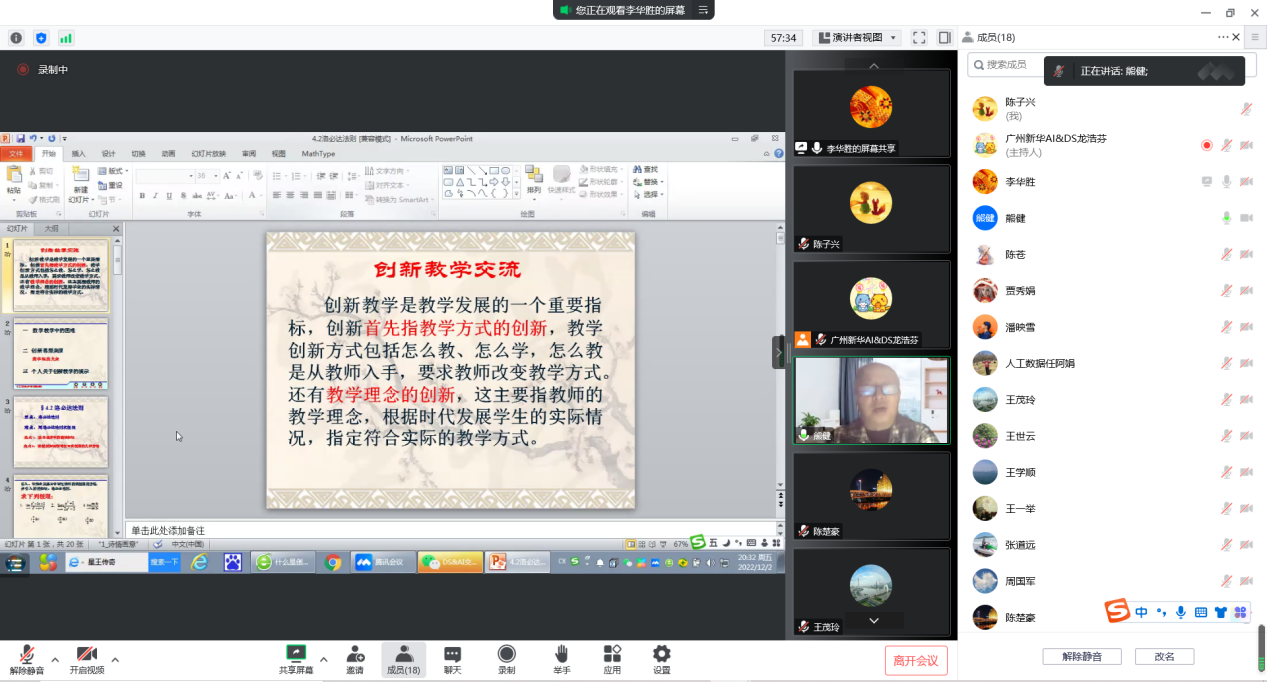This screenshot has width=1267, height=682.
Task: Click the Record (录制) icon
Action: coord(506,658)
